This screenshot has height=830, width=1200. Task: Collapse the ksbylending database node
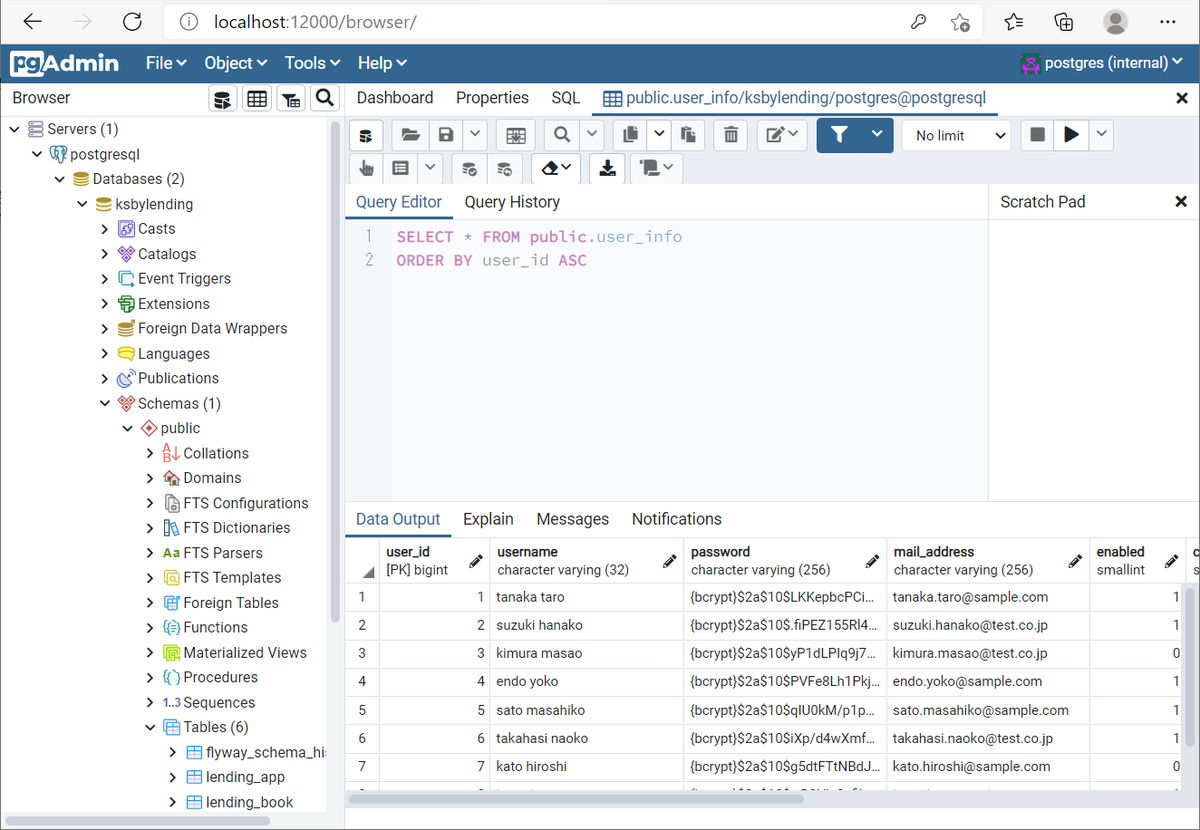pos(82,204)
